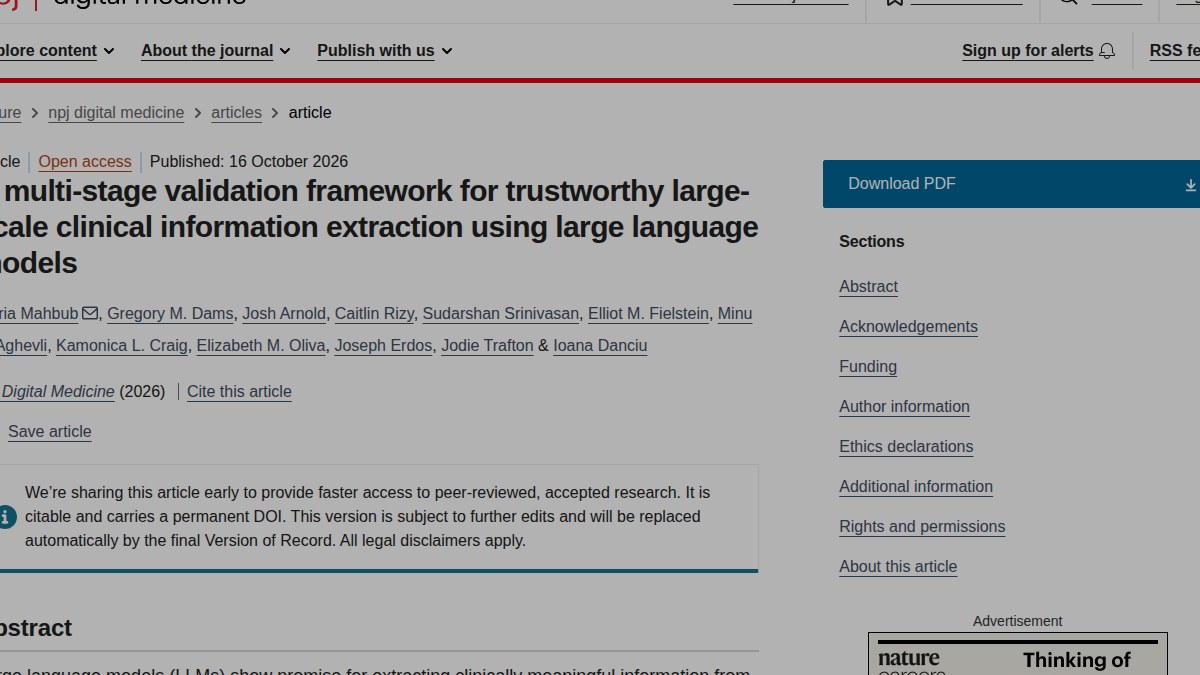Click the early-access notice paragraph
Screen dimensions: 1200x675
pyautogui.click(x=368, y=517)
